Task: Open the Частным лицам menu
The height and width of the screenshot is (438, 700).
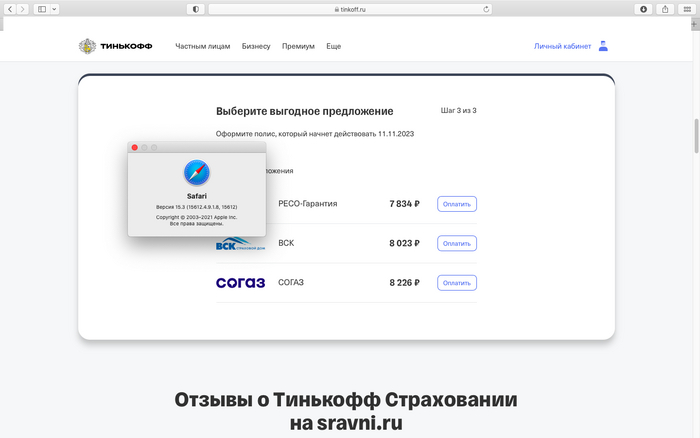Action: tap(203, 46)
